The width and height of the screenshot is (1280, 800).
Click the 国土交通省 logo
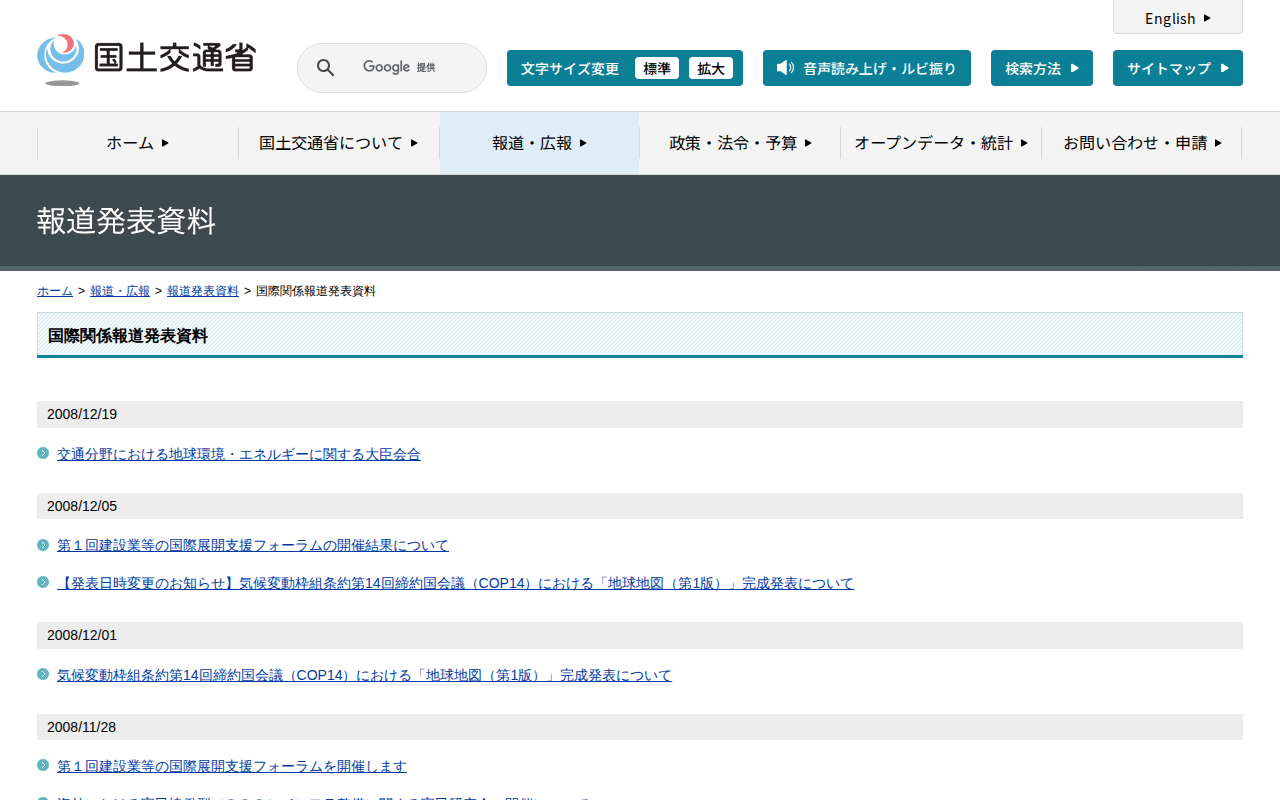146,59
